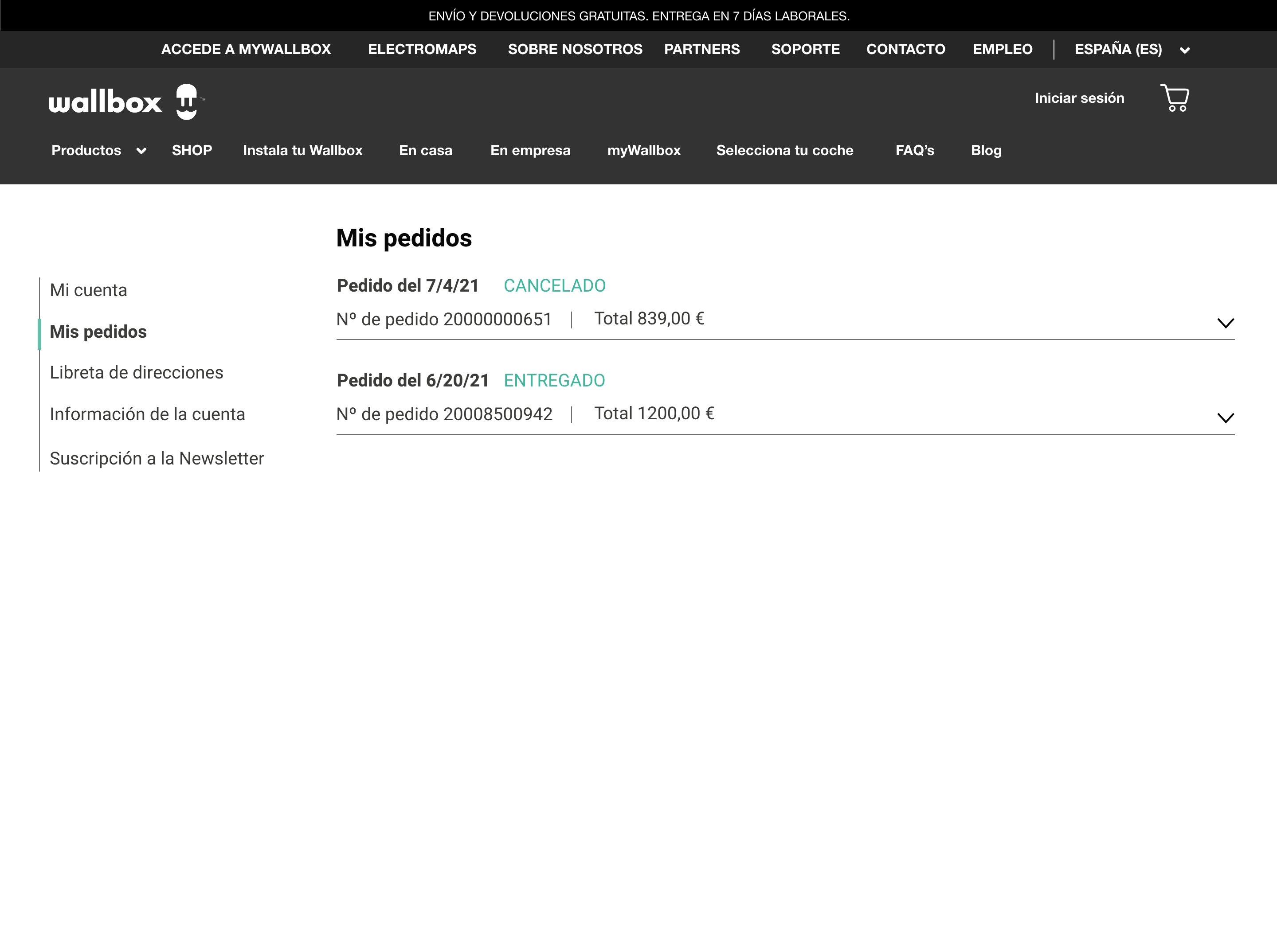1277x952 pixels.
Task: Expand the delivered order from 6/20/21
Action: point(1225,418)
